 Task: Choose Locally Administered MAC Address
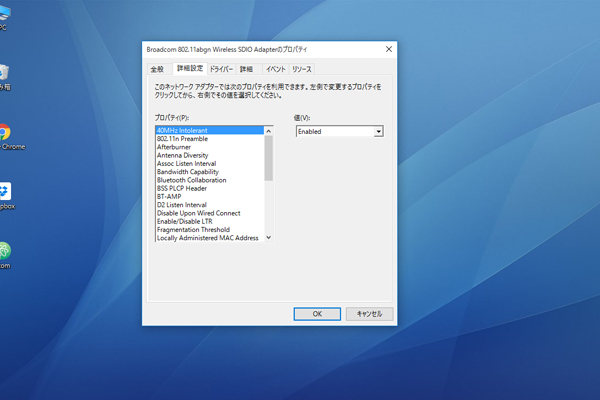(x=207, y=238)
